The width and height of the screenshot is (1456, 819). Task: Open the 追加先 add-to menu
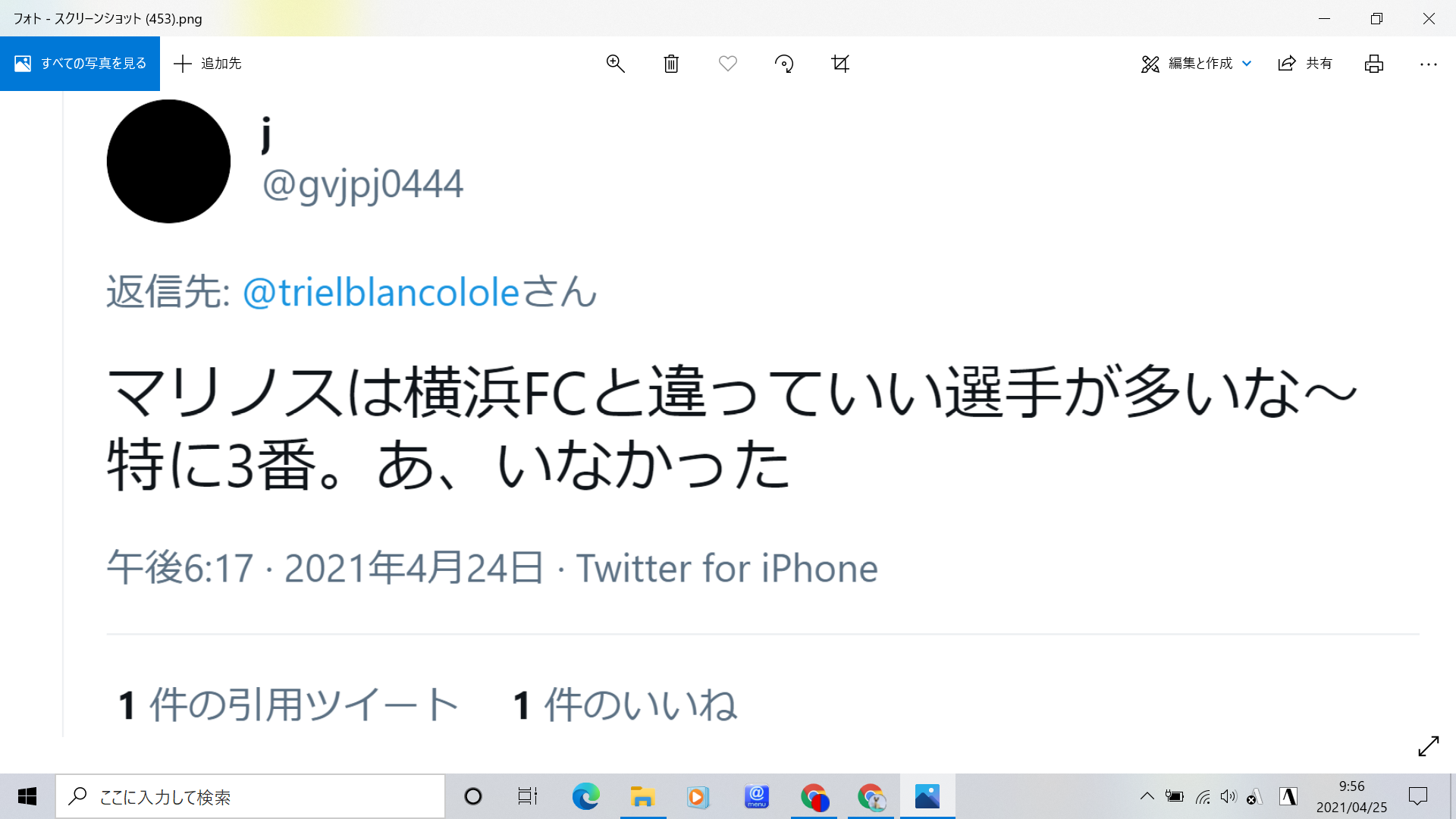tap(207, 64)
